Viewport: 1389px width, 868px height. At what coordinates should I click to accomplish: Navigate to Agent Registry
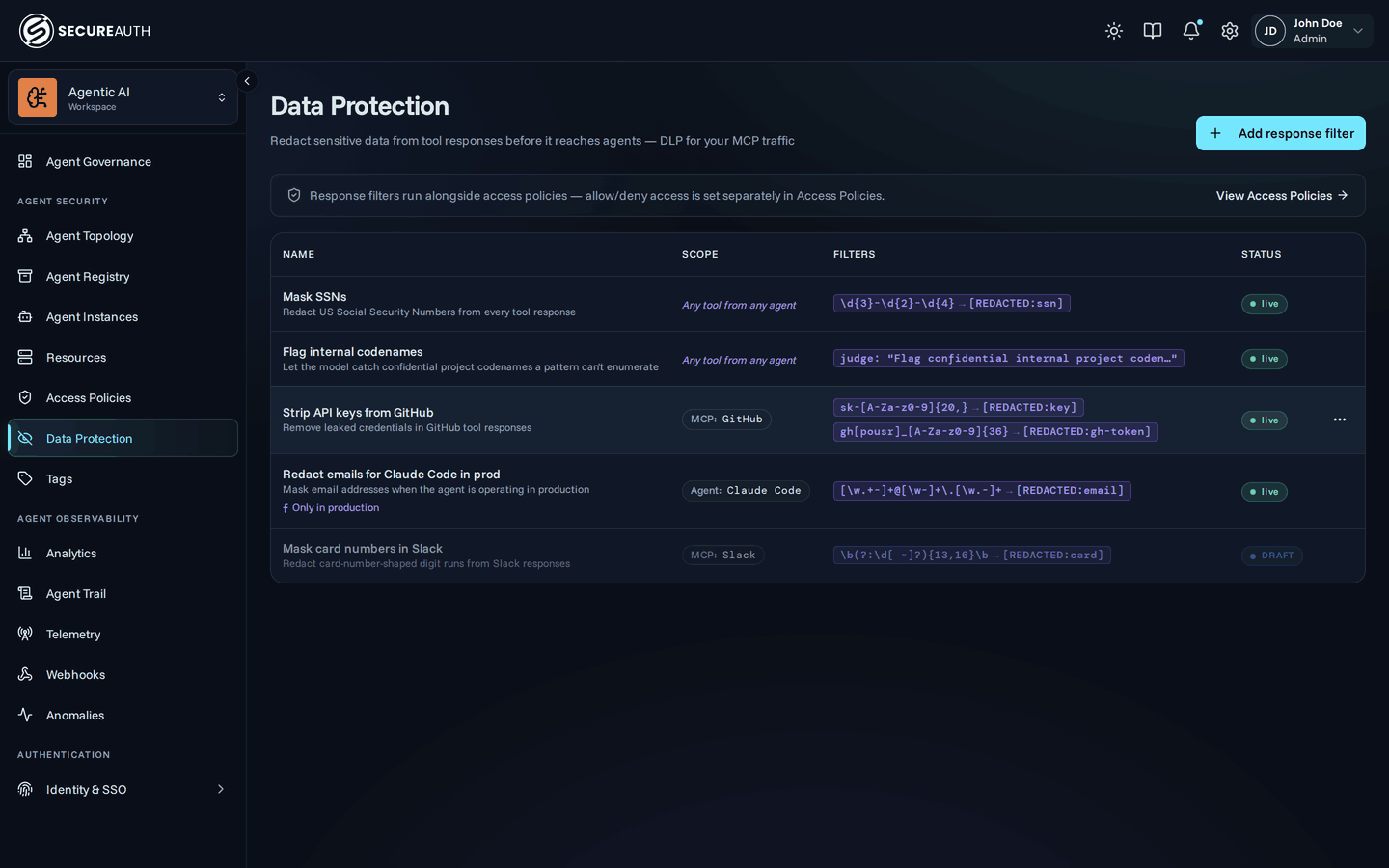(123, 276)
